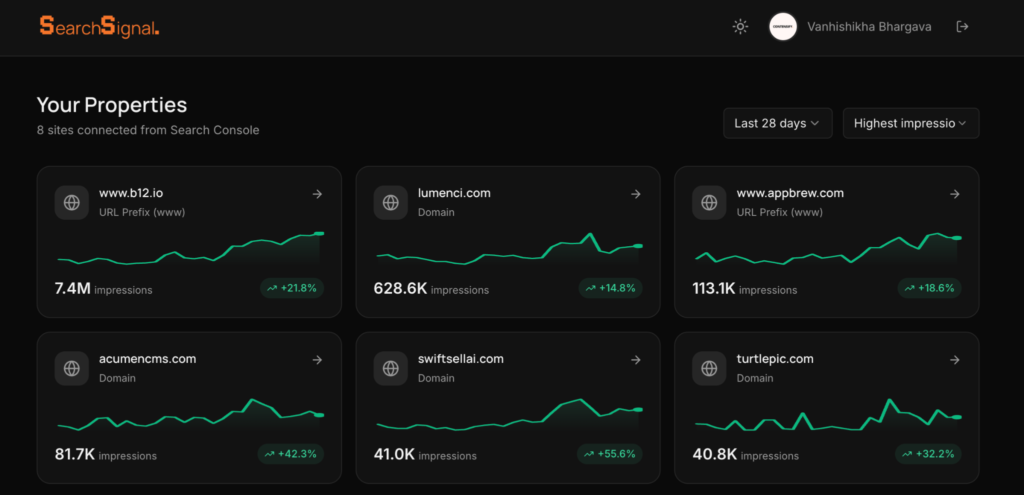Image resolution: width=1024 pixels, height=495 pixels.
Task: Click the +21.8% growth badge
Action: pos(291,288)
